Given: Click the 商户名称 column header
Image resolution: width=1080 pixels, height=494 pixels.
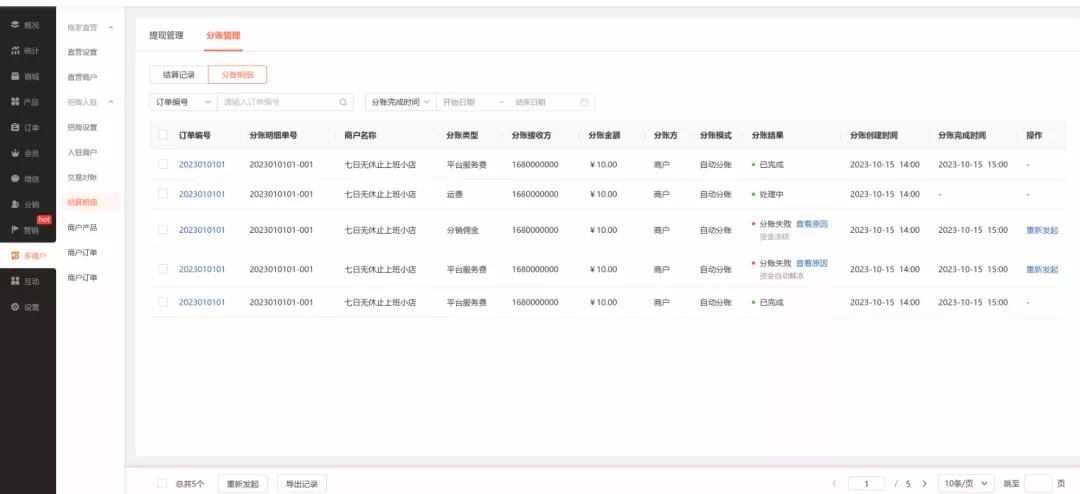Looking at the screenshot, I should click(x=360, y=135).
